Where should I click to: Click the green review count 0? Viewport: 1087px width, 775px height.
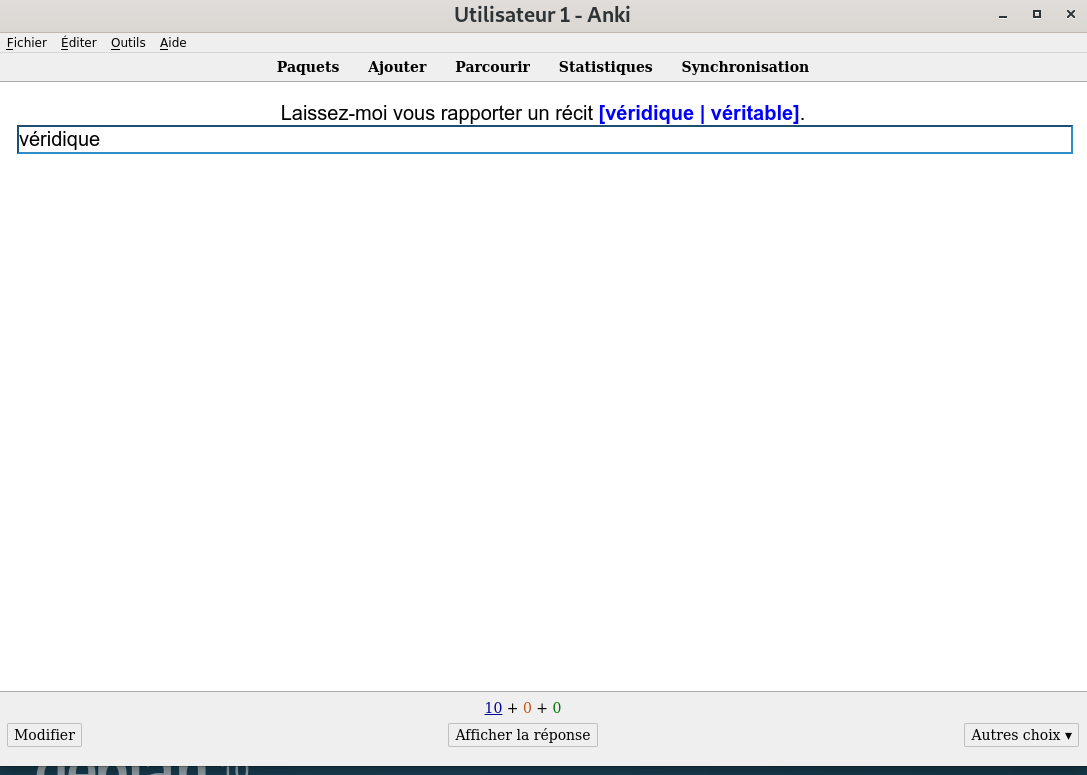click(557, 708)
